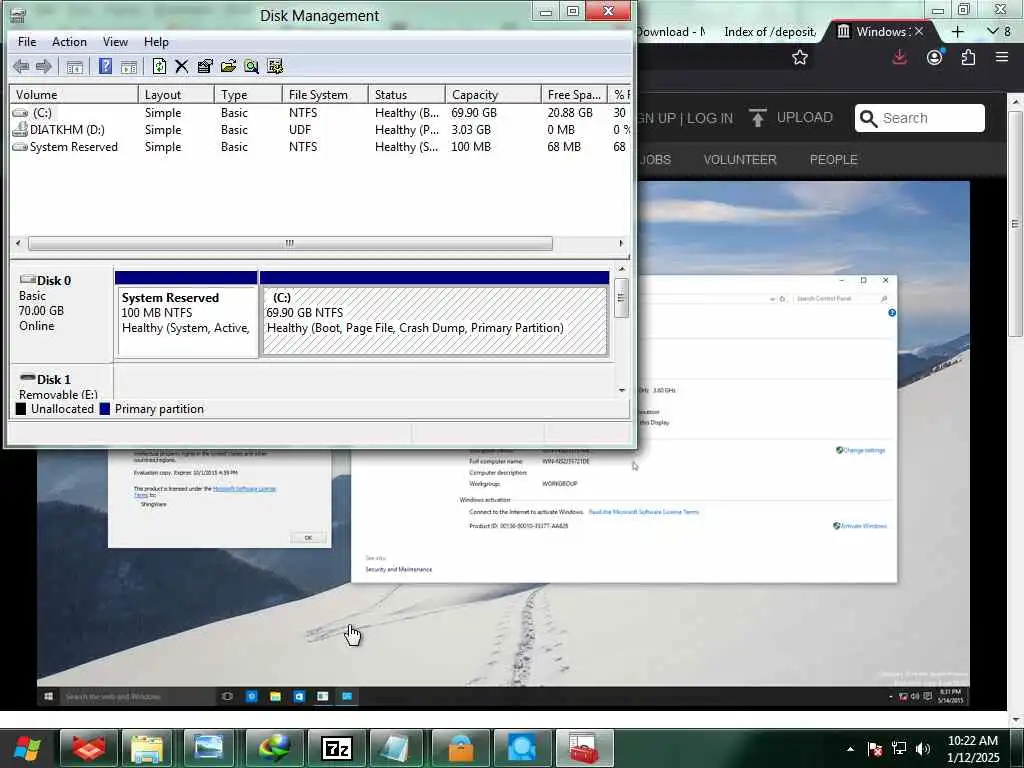Open the Windows Start button

27,748
